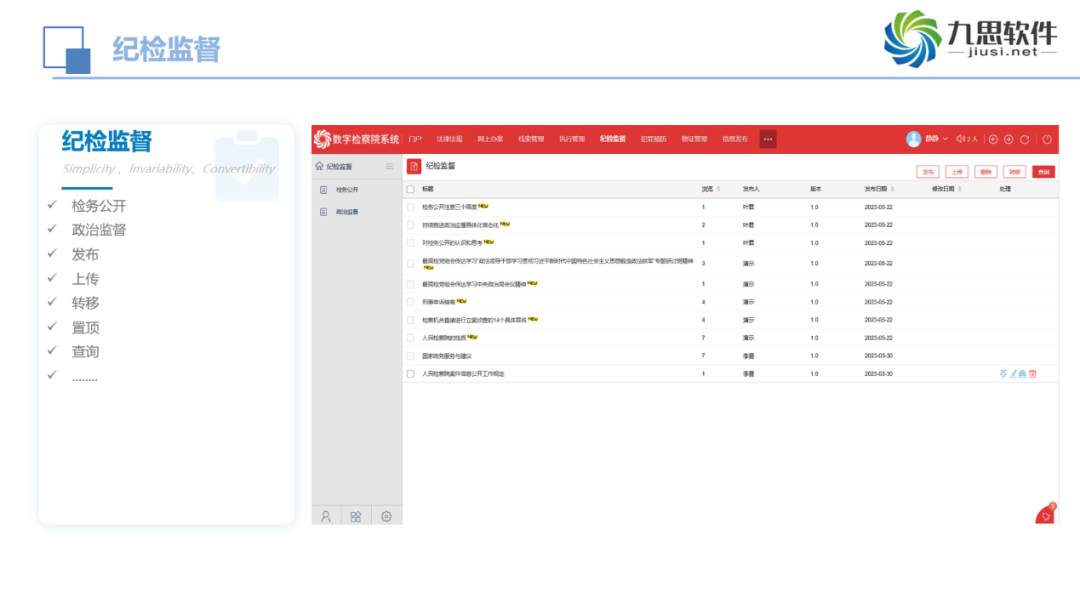Click the refresh icon in top bar
Viewport: 1080px width, 603px height.
(1024, 139)
